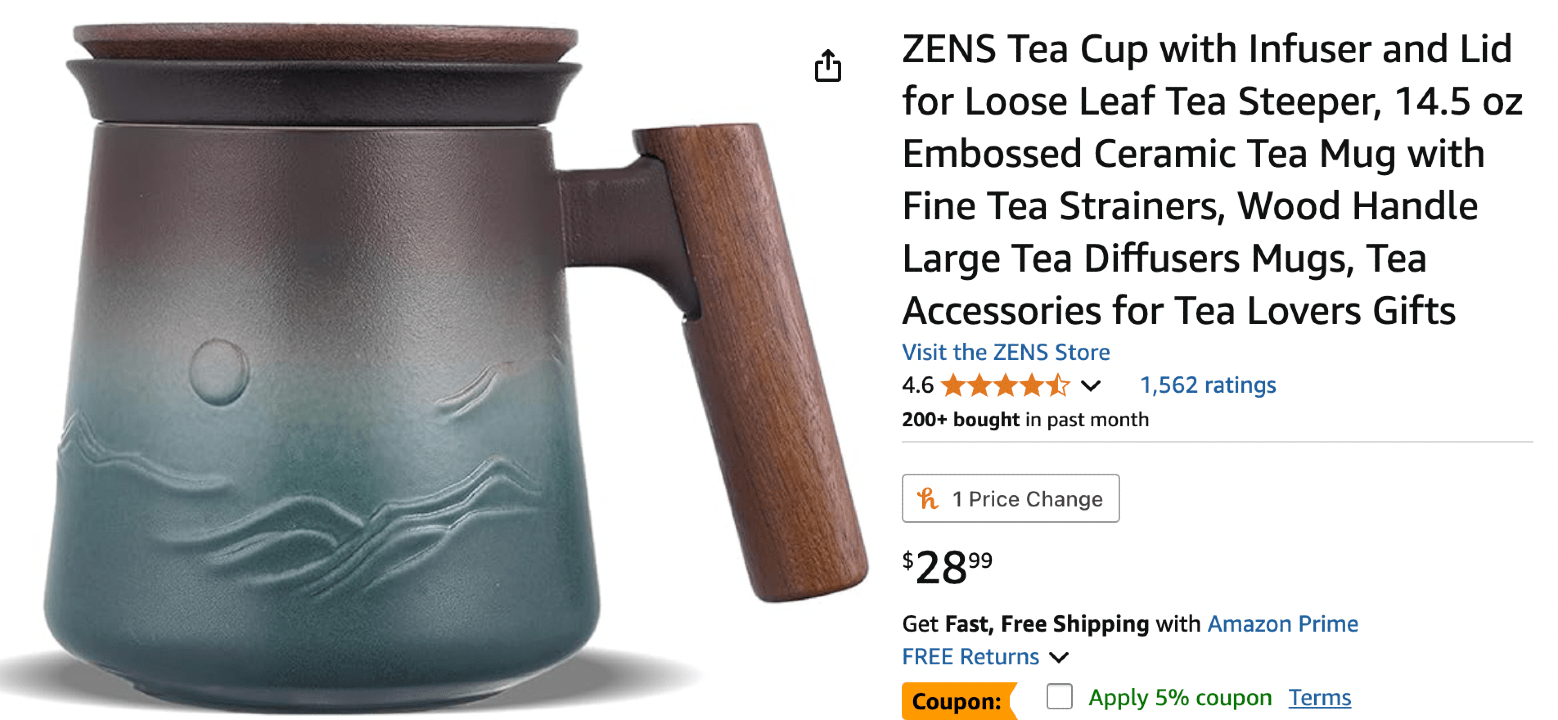Click the ZENS Tea Cup product title
1558x720 pixels.
pyautogui.click(x=1212, y=180)
